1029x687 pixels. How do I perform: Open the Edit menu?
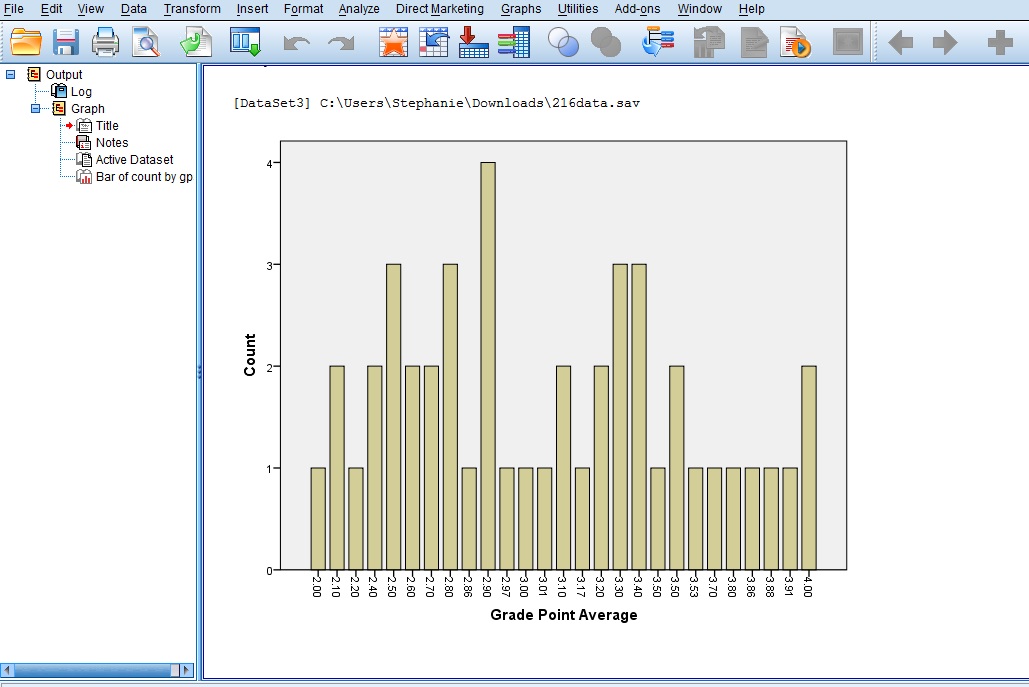pos(51,9)
